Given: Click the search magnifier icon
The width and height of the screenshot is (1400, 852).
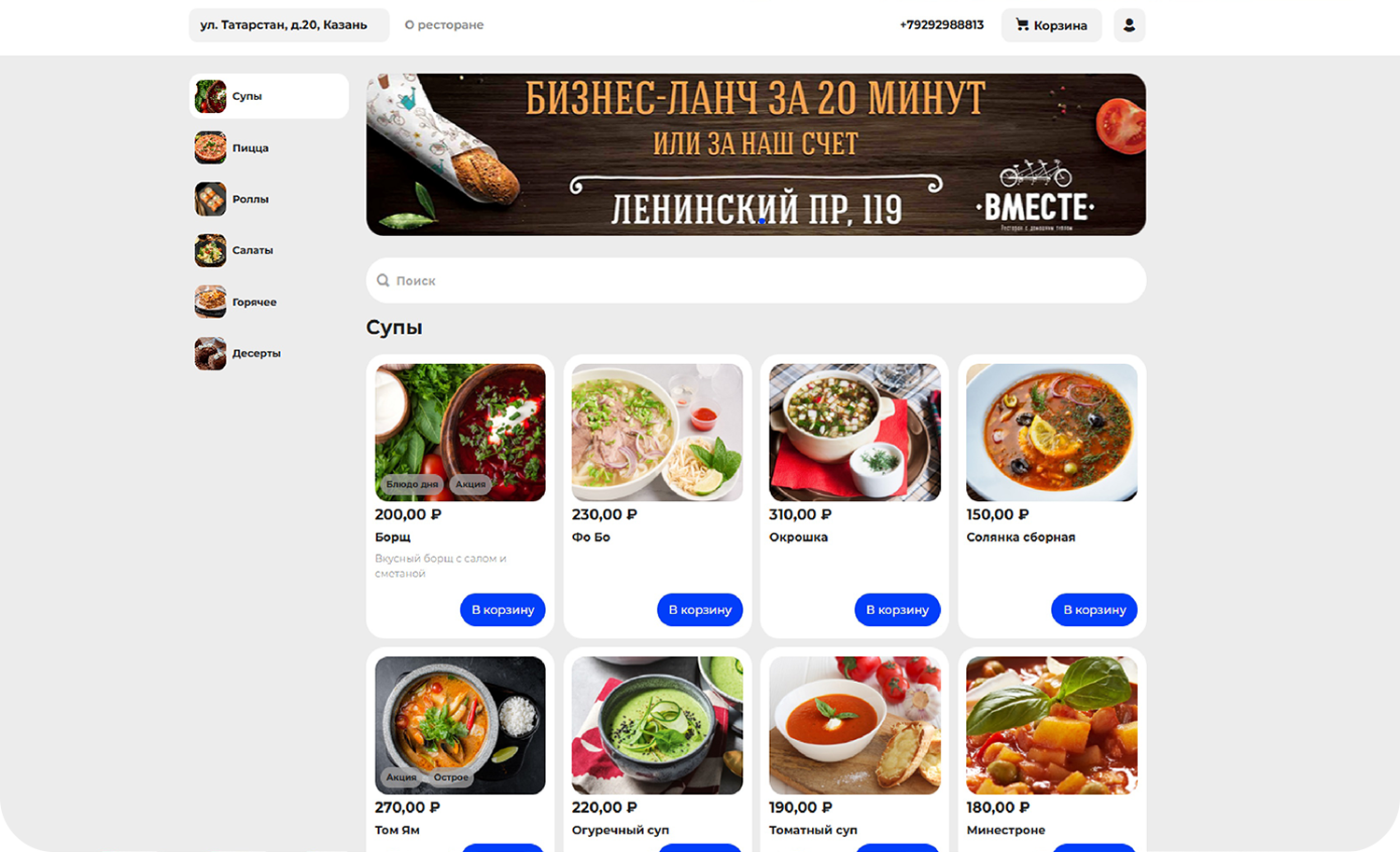Looking at the screenshot, I should tap(383, 280).
